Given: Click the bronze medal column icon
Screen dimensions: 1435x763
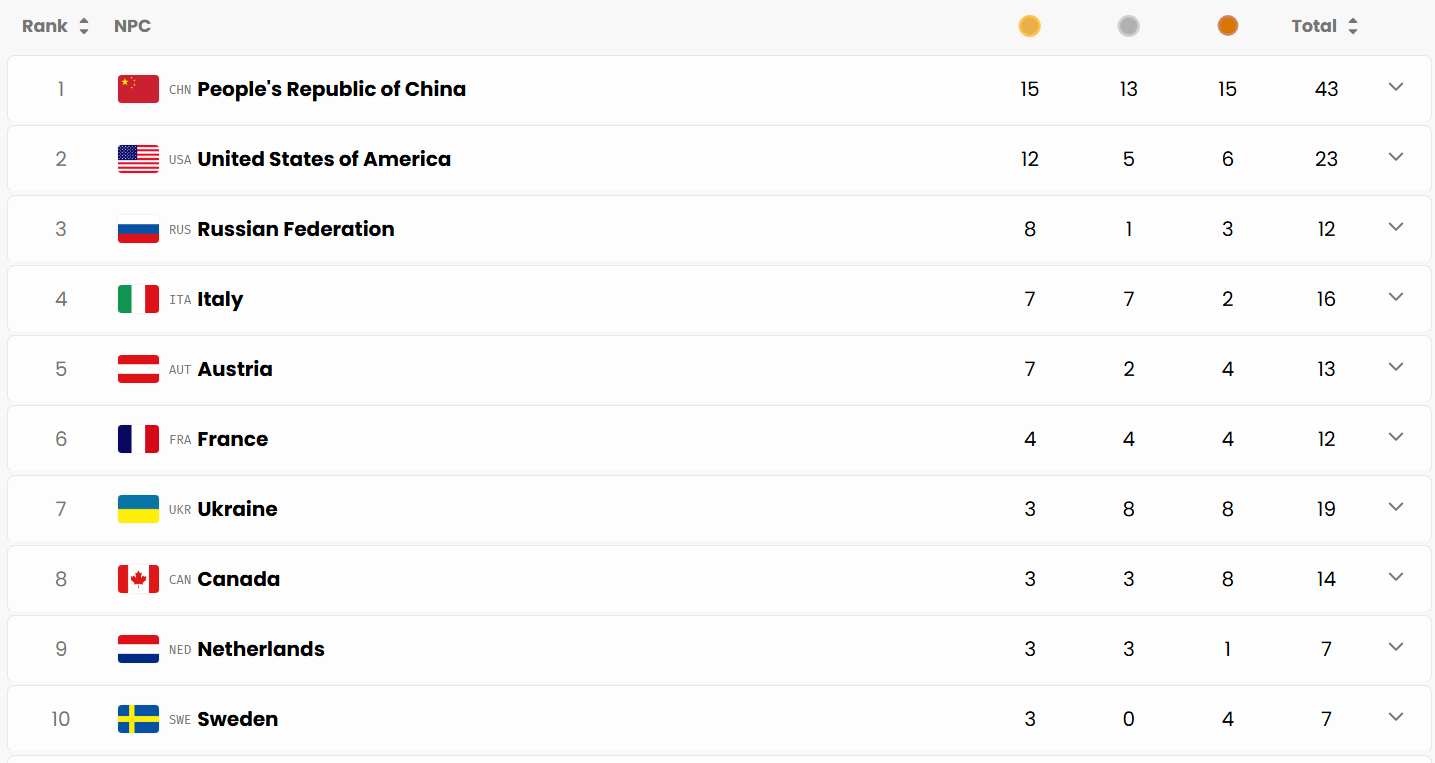Looking at the screenshot, I should [x=1227, y=26].
